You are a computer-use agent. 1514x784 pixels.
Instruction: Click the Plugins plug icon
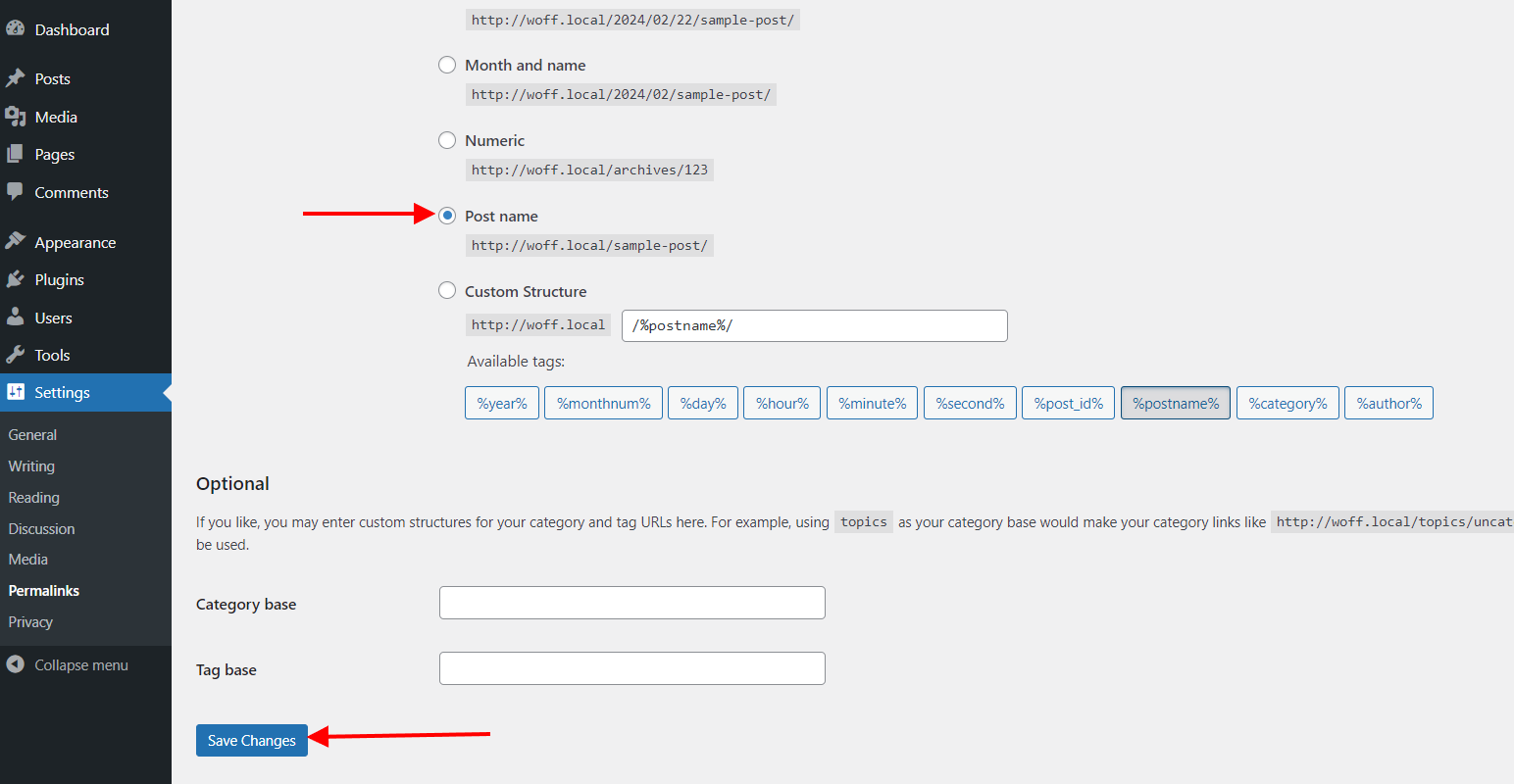[15, 279]
